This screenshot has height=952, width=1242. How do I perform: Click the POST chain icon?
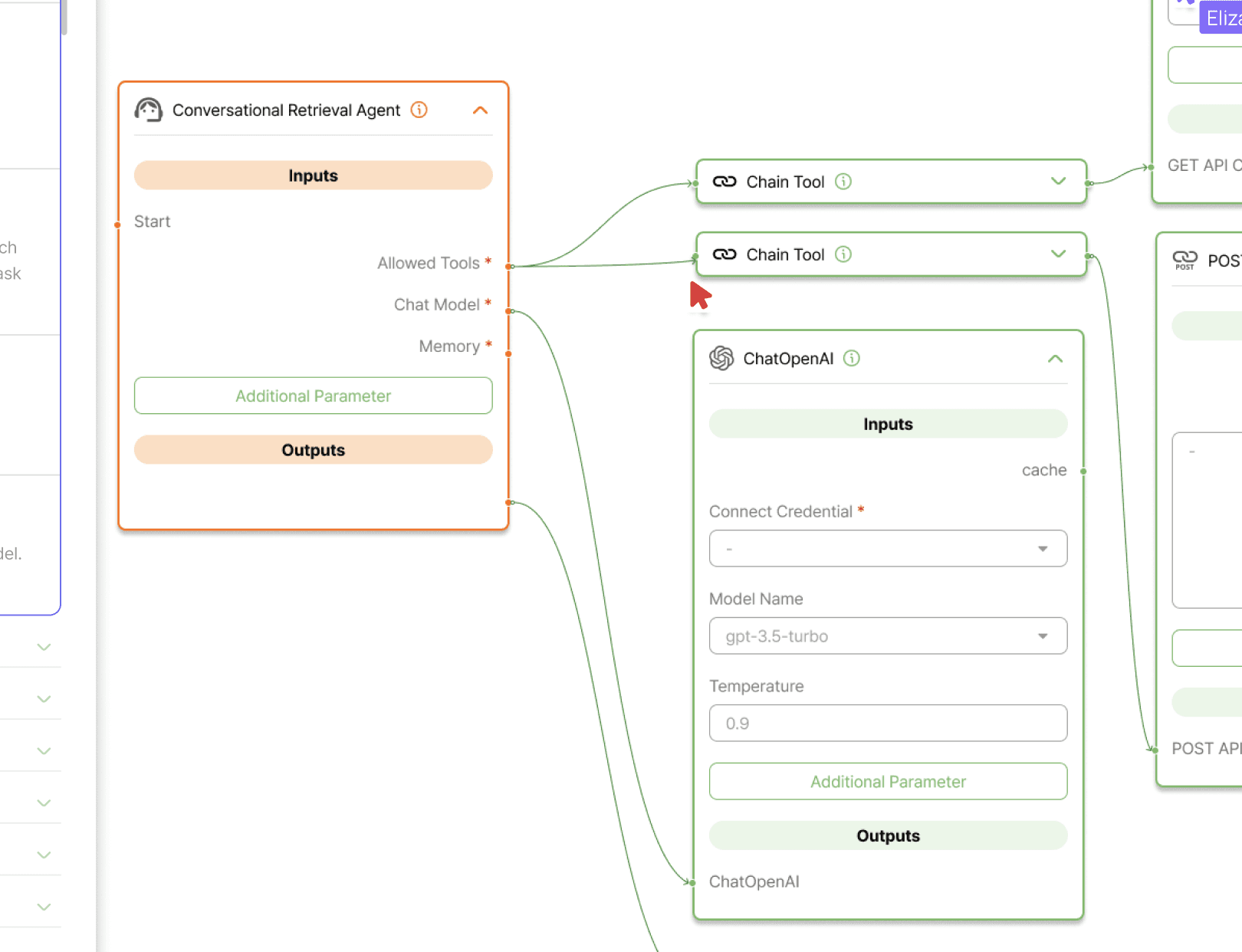(x=1184, y=260)
